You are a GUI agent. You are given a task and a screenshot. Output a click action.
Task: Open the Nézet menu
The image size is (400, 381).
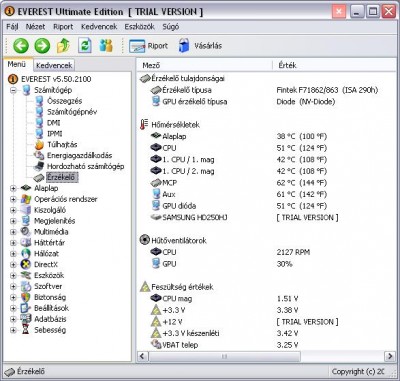(x=35, y=27)
